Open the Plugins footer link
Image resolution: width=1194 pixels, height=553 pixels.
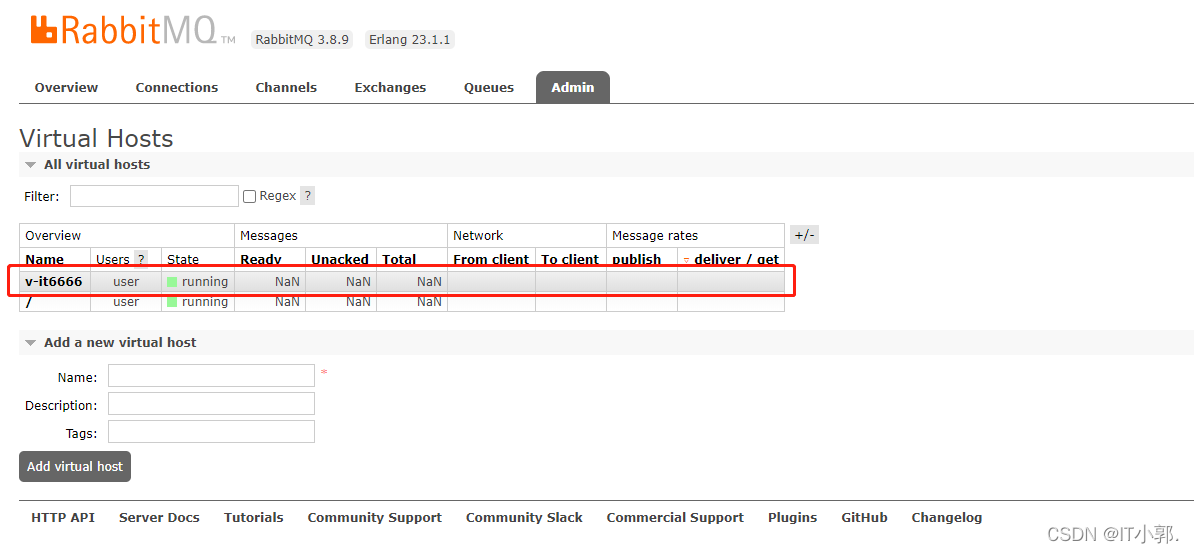(x=793, y=517)
